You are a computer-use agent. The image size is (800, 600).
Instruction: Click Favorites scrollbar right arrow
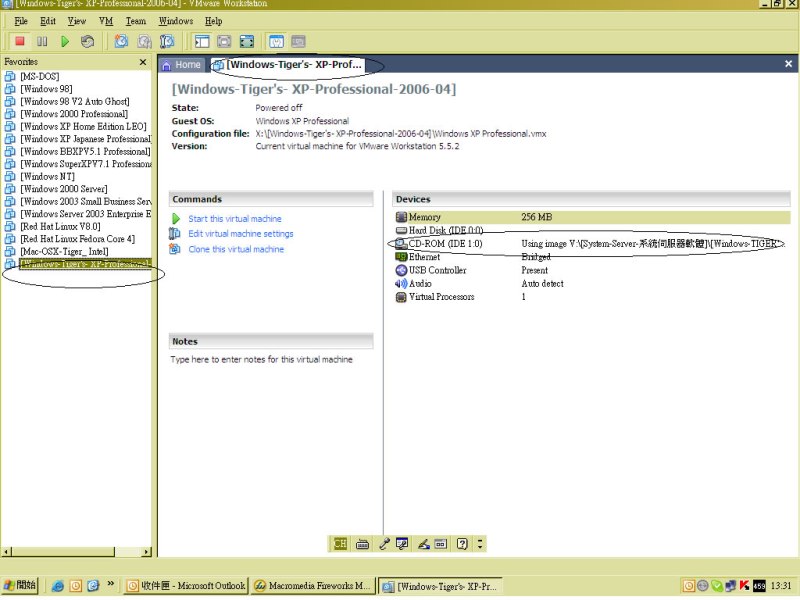click(147, 552)
